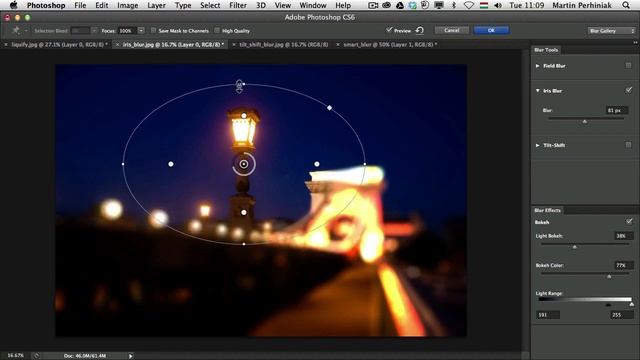The height and width of the screenshot is (360, 640).
Task: Switch to tilt_shift_blur.jpg document tab
Action: tap(283, 44)
